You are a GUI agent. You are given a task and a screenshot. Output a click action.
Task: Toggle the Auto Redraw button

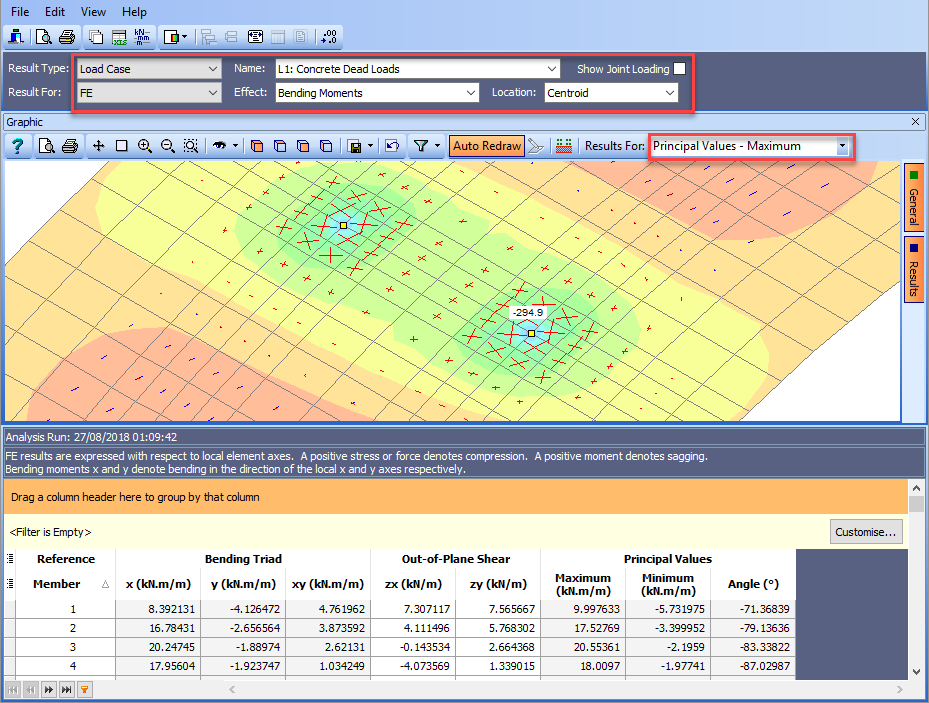[x=487, y=146]
